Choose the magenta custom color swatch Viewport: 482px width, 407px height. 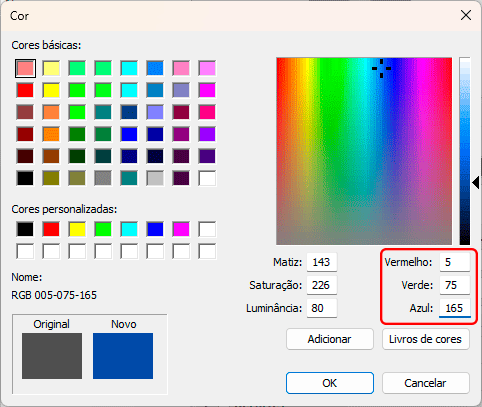coord(181,229)
